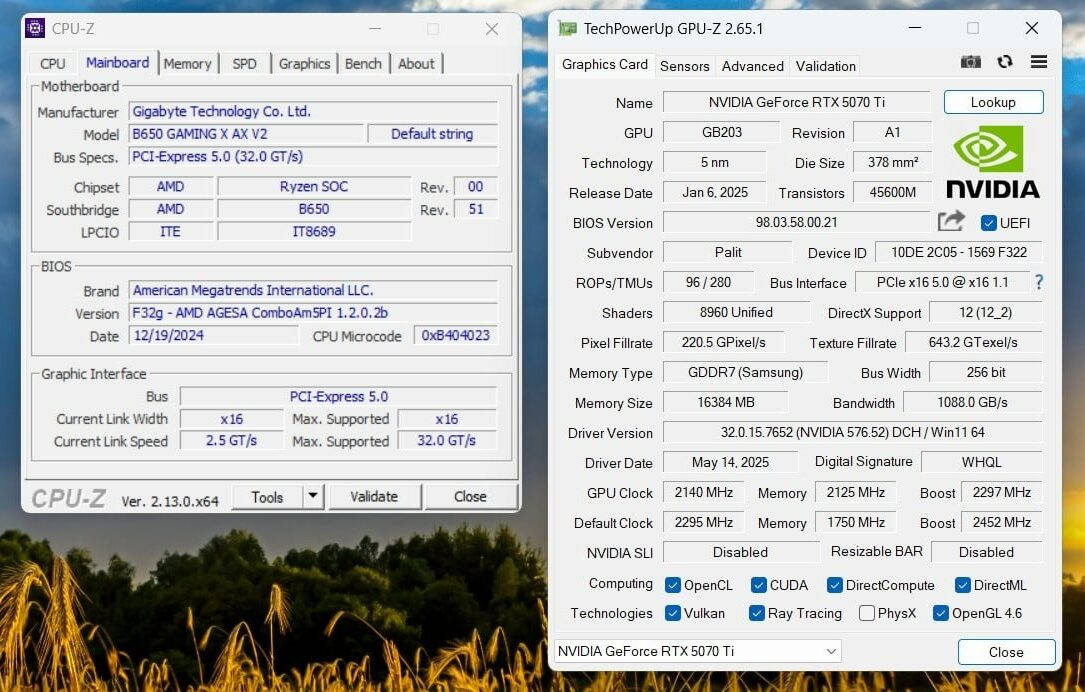1085x692 pixels.
Task: Click the Close button in CPU-Z
Action: tap(471, 497)
